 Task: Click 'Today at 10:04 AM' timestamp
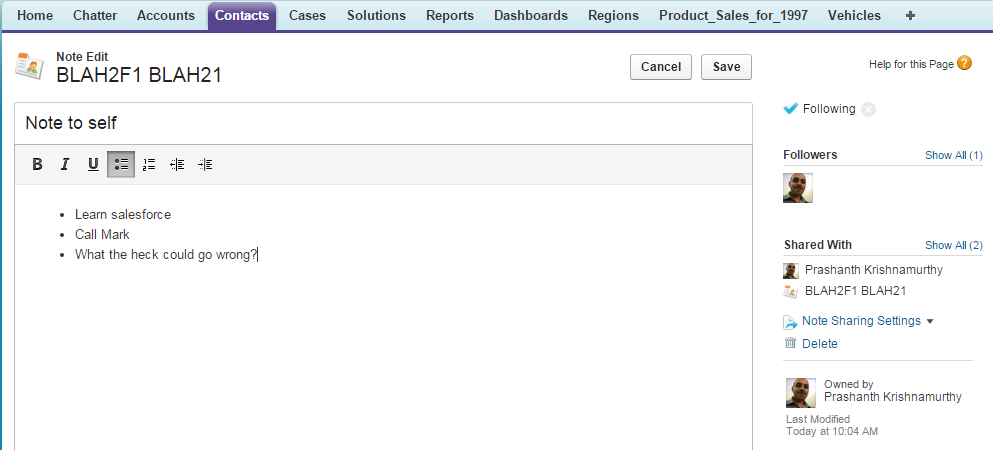(x=832, y=432)
